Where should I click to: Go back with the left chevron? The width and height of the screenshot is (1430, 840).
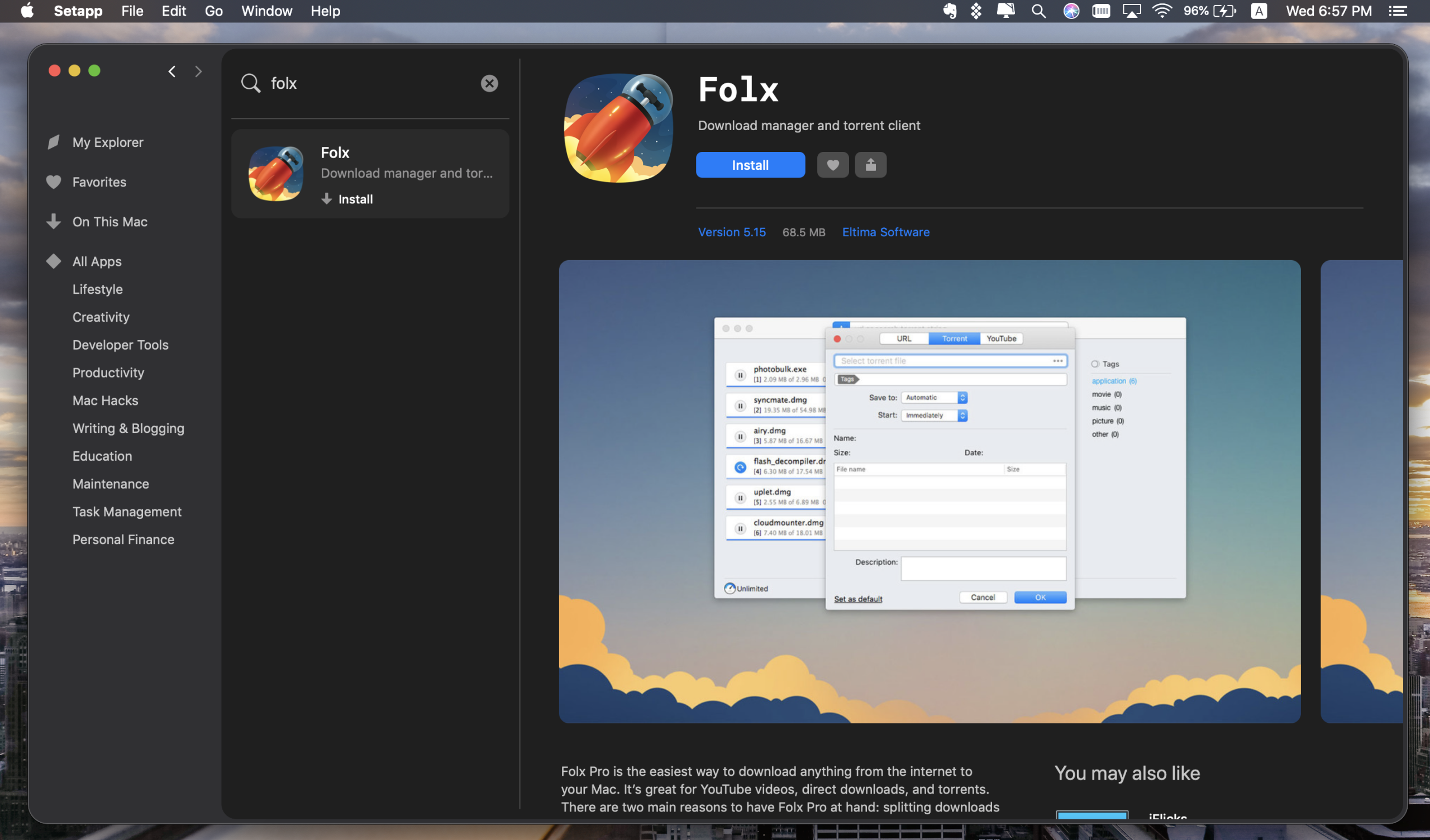(x=172, y=71)
